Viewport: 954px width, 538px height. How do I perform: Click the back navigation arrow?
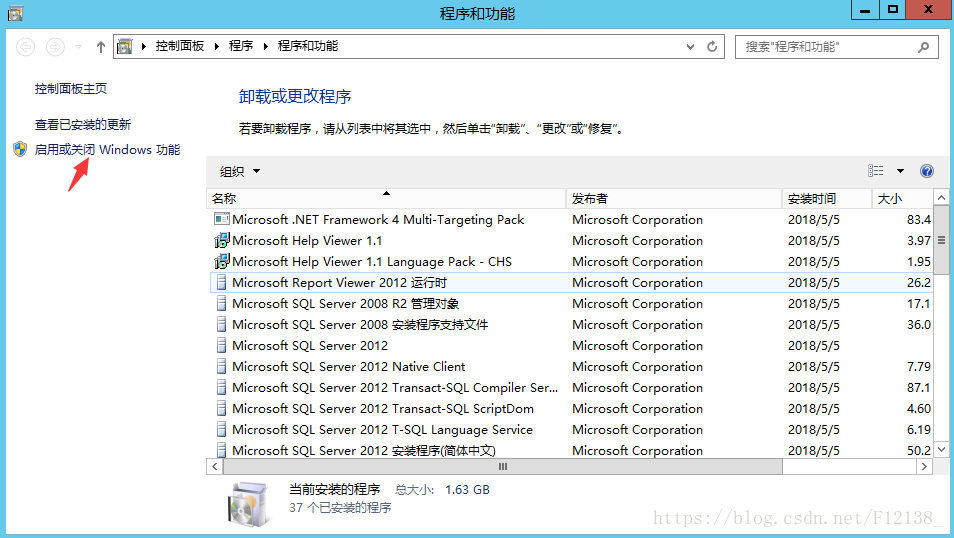click(26, 47)
